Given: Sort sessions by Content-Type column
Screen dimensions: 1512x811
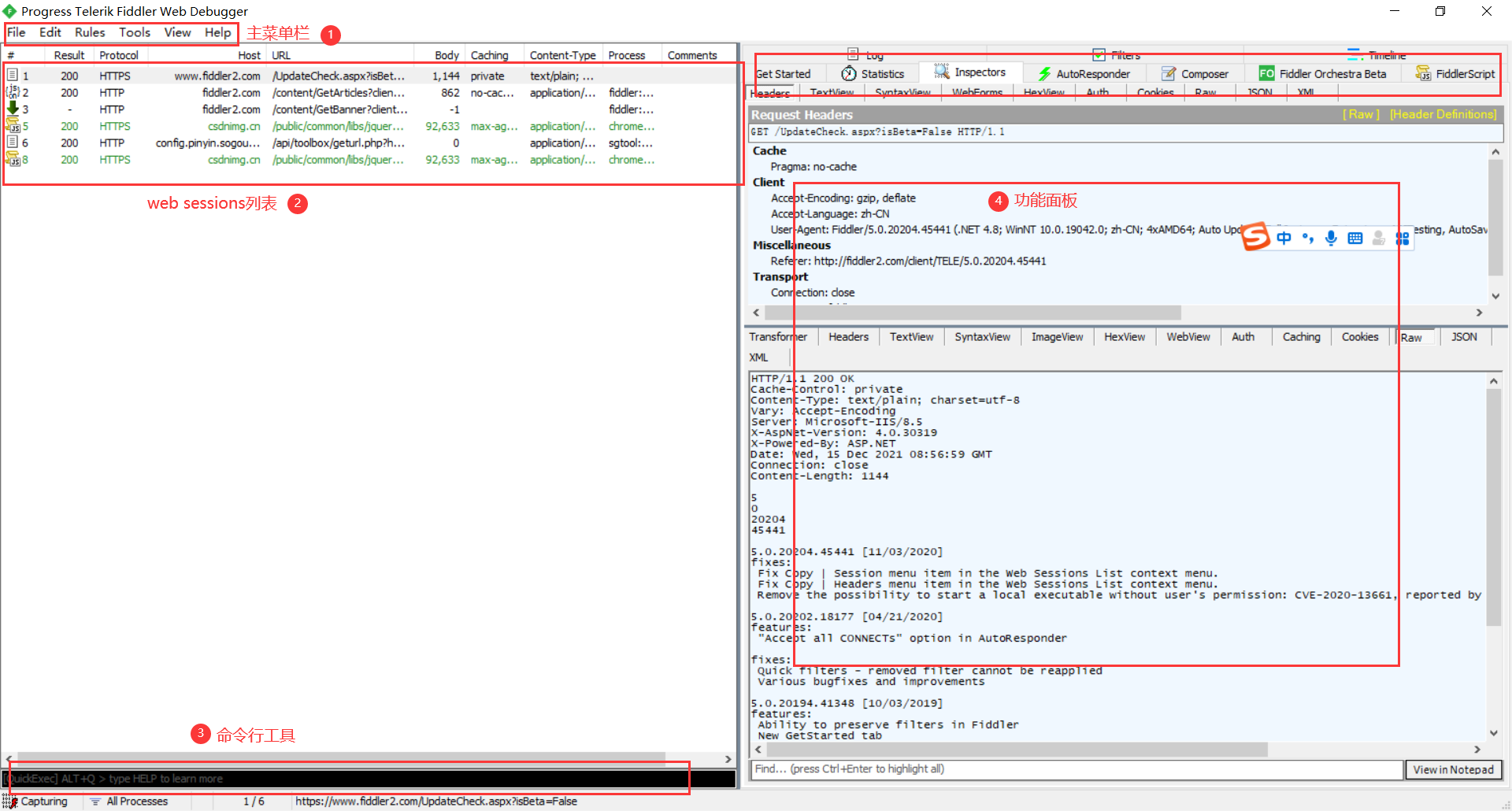Looking at the screenshot, I should pos(562,55).
